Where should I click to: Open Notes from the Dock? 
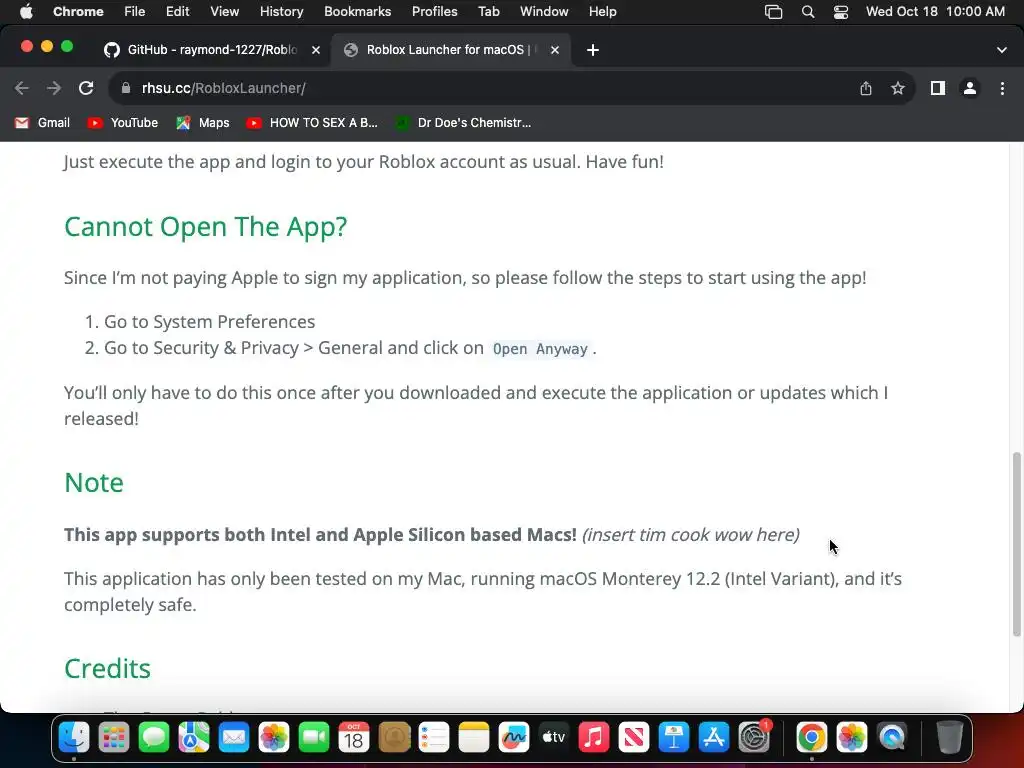pos(474,738)
